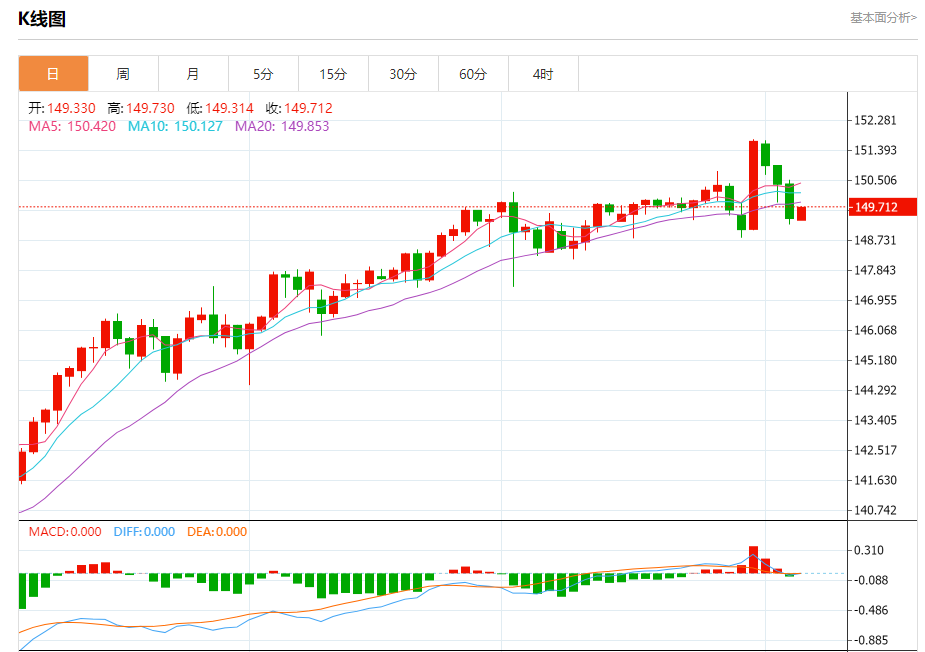Click the K线图 heading

[41, 19]
